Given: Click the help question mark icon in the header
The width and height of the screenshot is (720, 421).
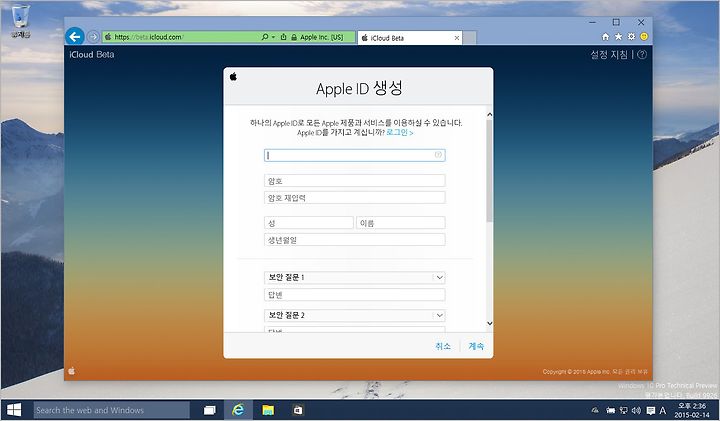Looking at the screenshot, I should coord(642,55).
